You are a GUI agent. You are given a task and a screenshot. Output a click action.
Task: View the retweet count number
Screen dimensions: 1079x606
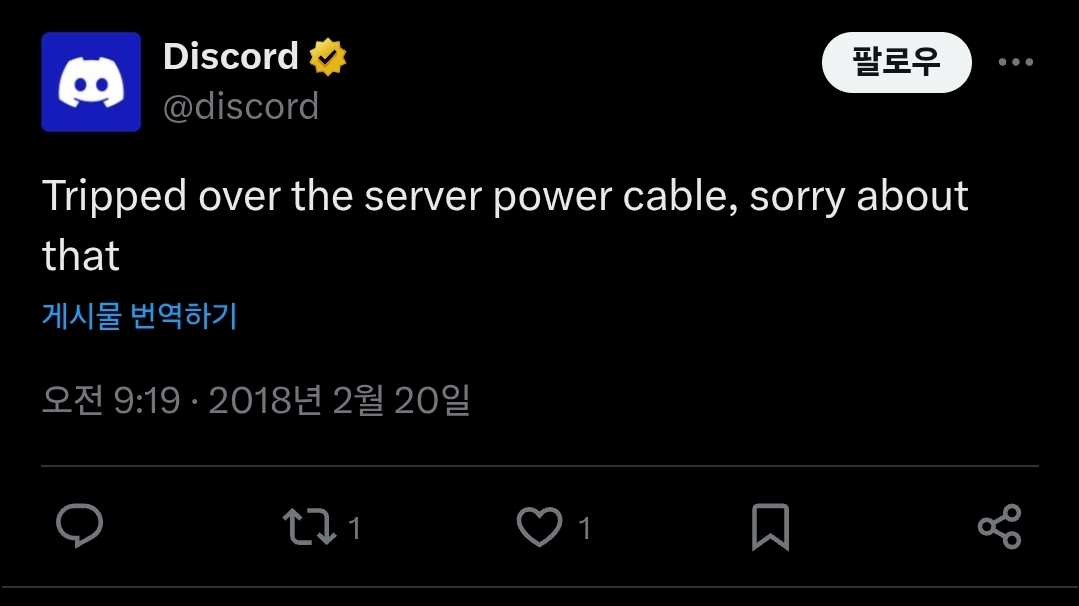(354, 527)
